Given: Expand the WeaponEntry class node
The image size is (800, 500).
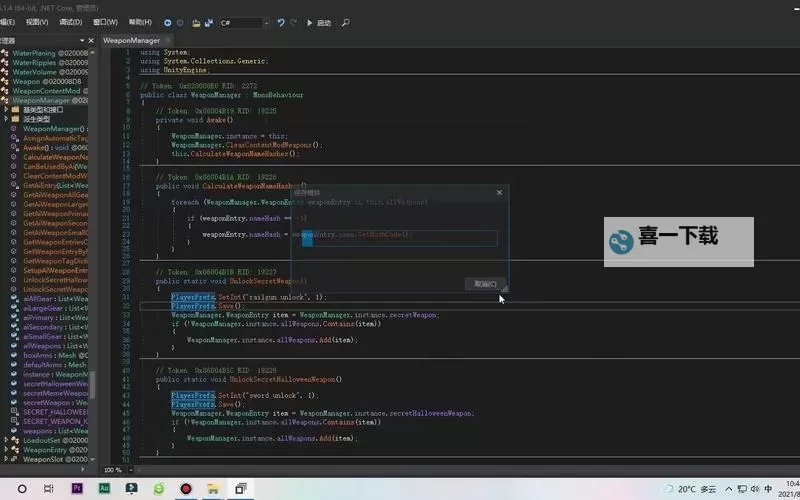Looking at the screenshot, I should (x=5, y=450).
